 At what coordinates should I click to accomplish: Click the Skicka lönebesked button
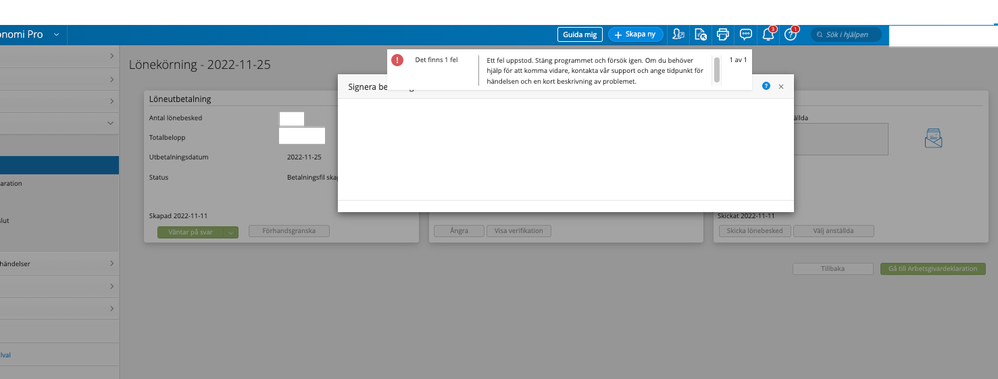point(755,231)
